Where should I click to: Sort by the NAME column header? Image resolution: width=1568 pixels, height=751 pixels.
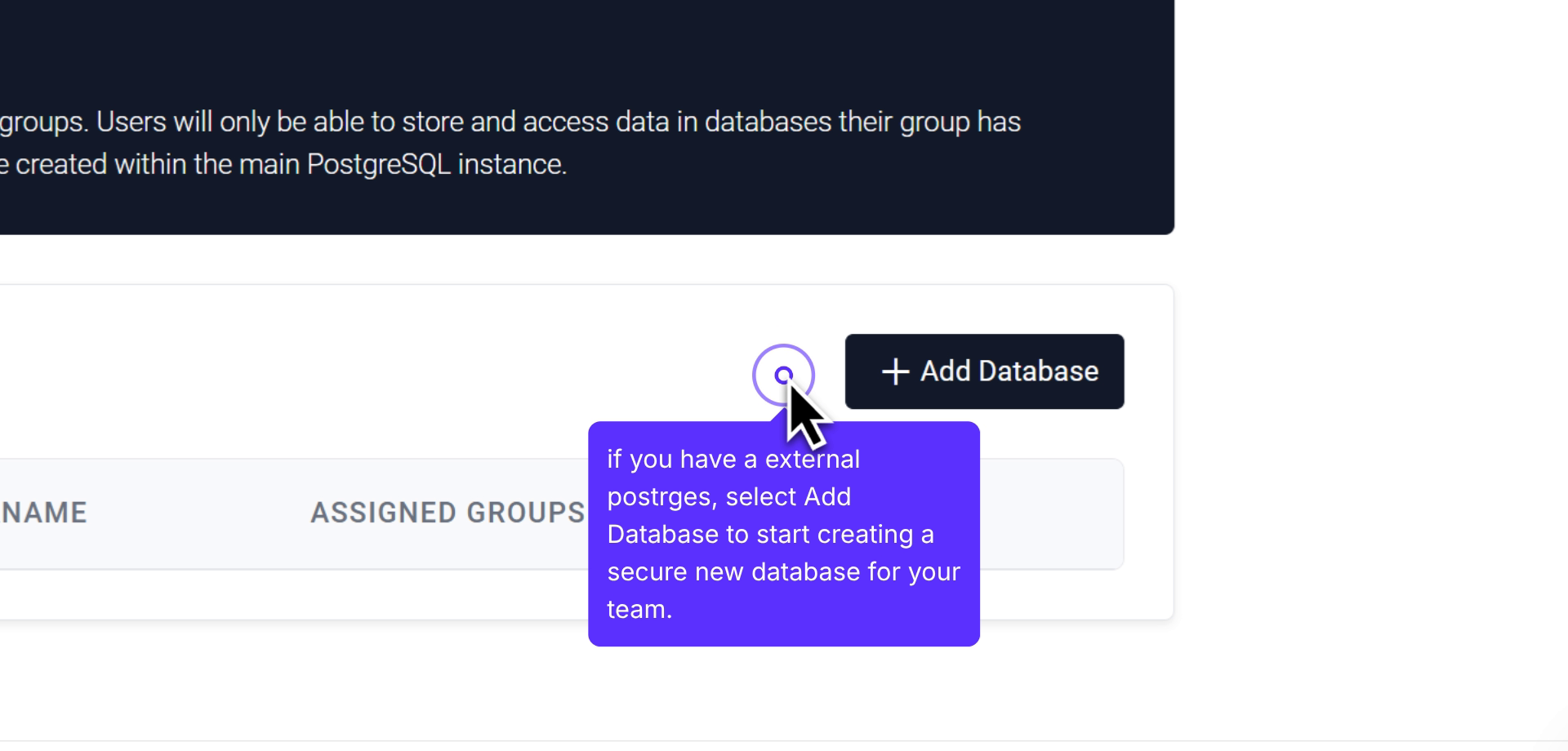coord(44,513)
